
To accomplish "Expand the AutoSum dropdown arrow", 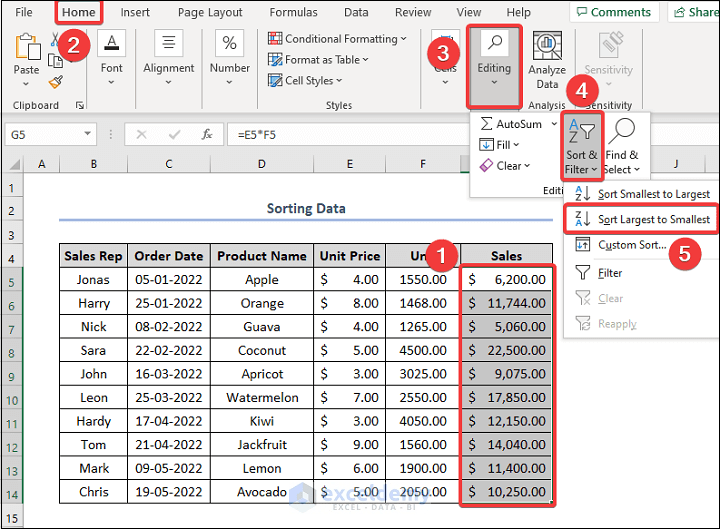I will [x=554, y=124].
